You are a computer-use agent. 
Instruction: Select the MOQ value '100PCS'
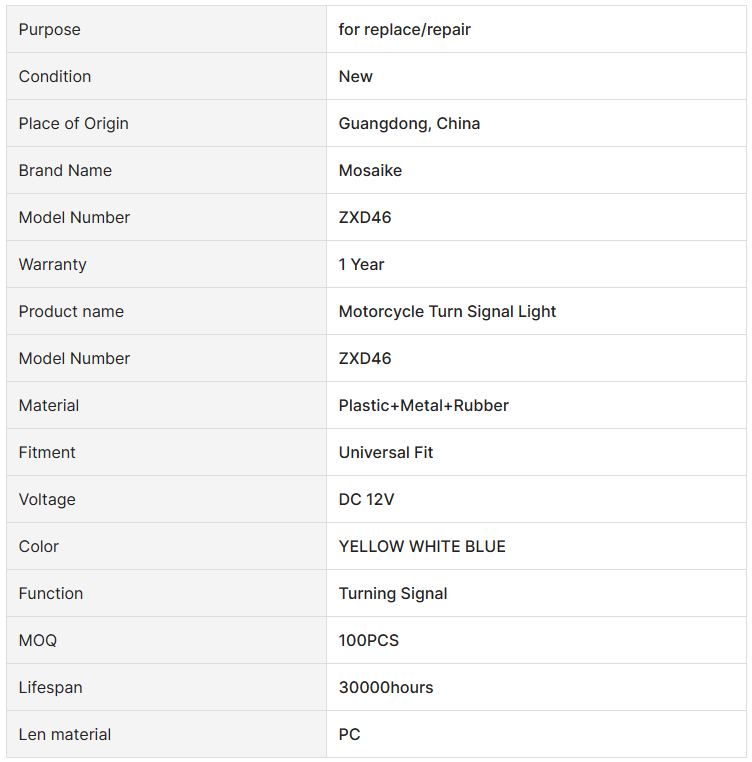point(368,641)
